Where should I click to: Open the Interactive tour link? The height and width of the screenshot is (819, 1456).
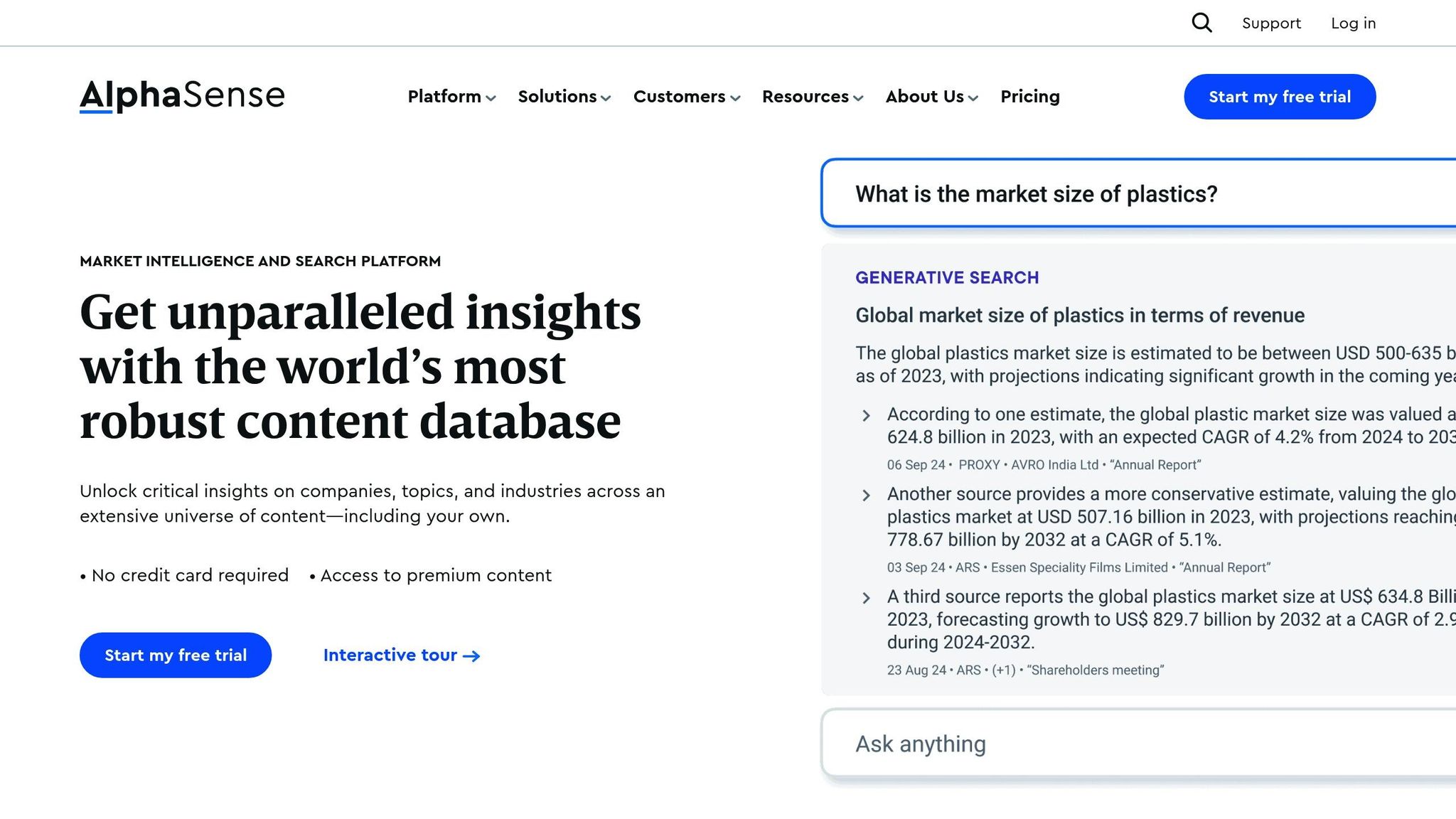point(390,655)
